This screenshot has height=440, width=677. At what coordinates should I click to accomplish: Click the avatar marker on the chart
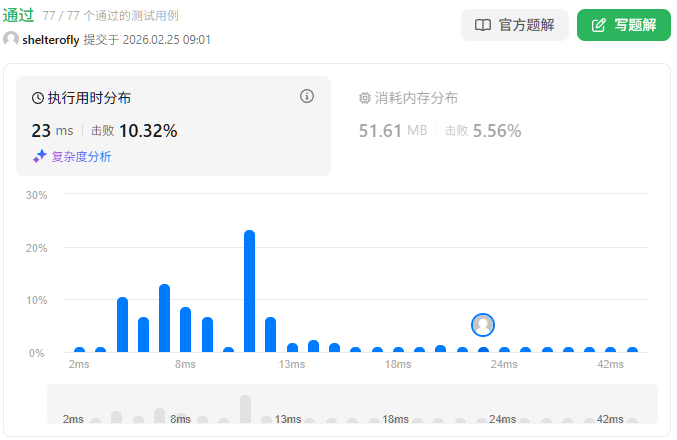point(483,324)
